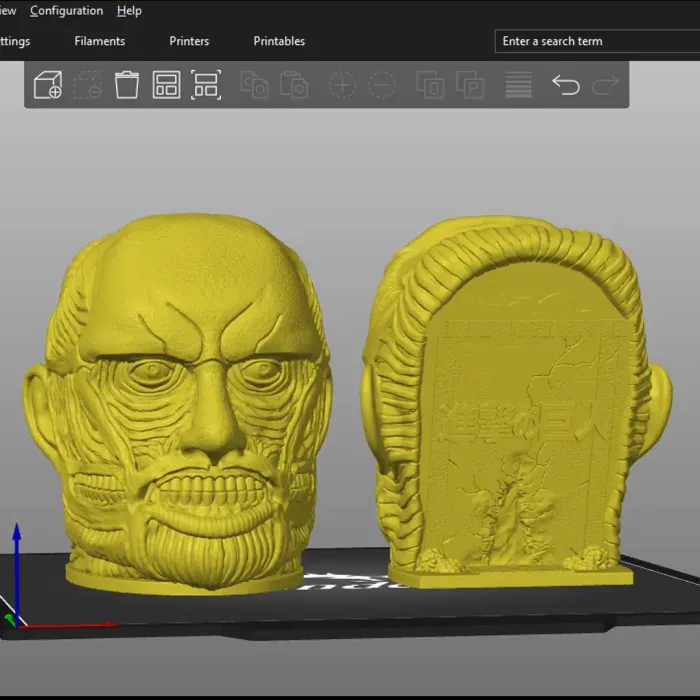
Task: Switch to the Printers tab
Action: point(189,41)
